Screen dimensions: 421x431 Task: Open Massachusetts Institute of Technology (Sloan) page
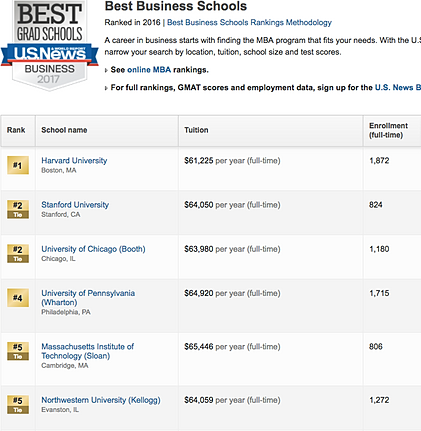coord(87,351)
